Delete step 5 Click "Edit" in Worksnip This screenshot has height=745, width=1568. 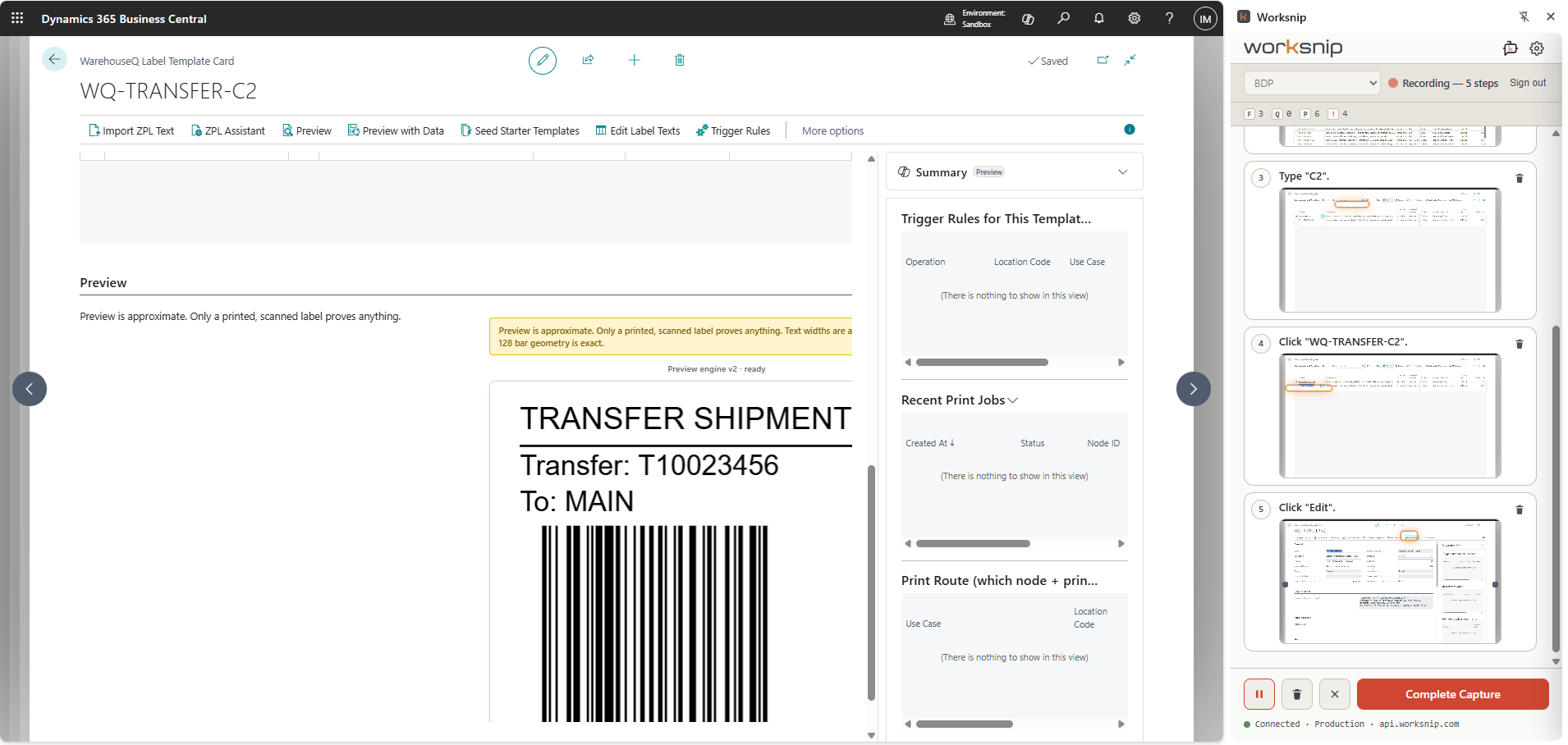click(x=1520, y=510)
